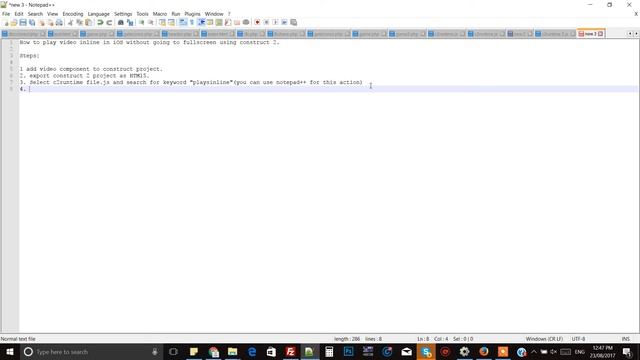640x360 pixels.
Task: Start macro recording with red dot
Action: [257, 22]
